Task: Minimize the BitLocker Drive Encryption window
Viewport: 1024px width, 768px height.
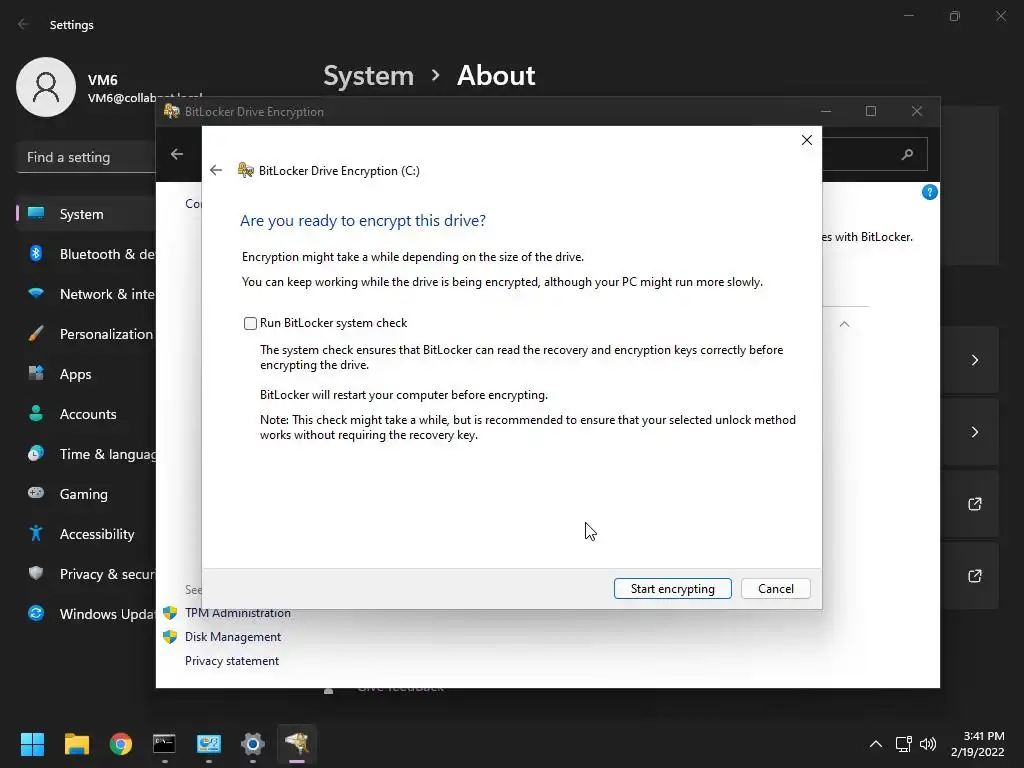Action: [x=826, y=111]
